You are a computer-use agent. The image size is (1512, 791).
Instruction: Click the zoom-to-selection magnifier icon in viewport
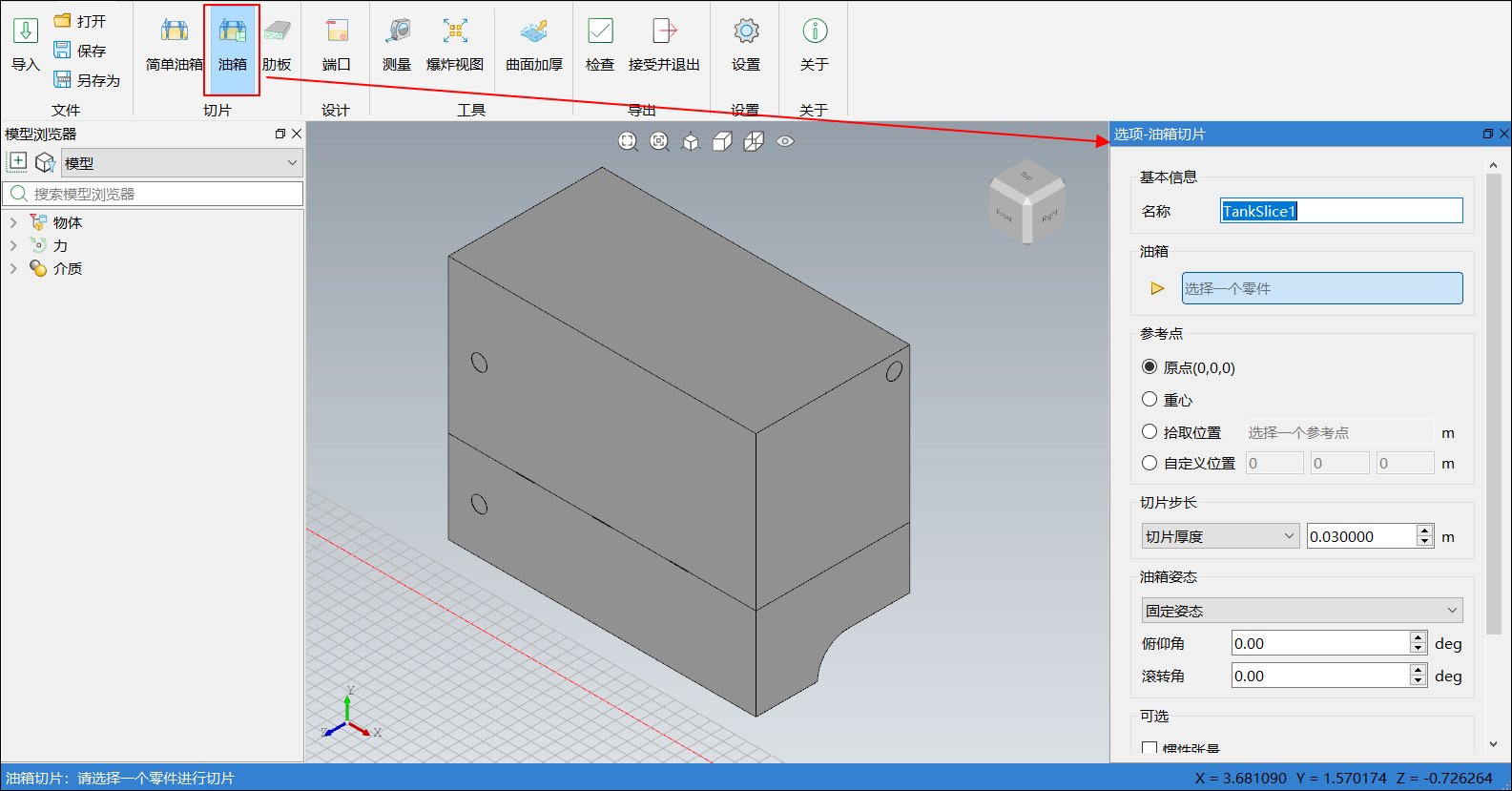tap(659, 141)
